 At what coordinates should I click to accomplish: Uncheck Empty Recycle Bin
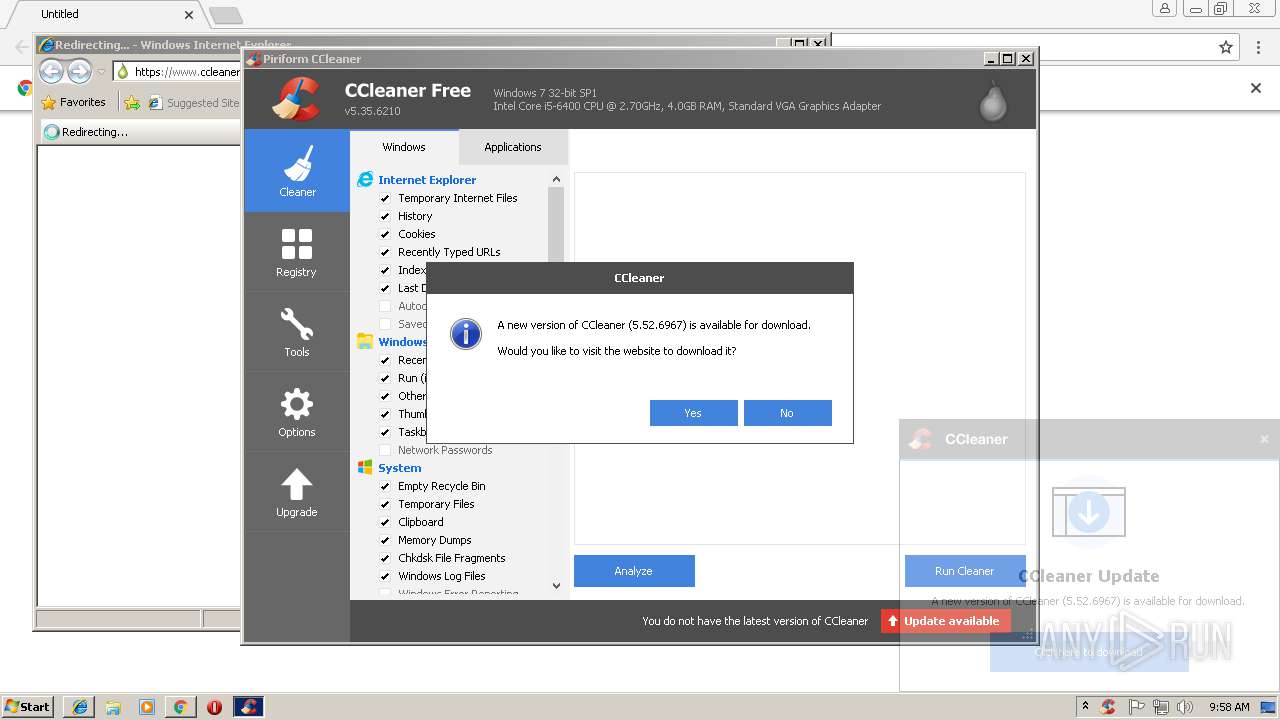click(x=385, y=486)
